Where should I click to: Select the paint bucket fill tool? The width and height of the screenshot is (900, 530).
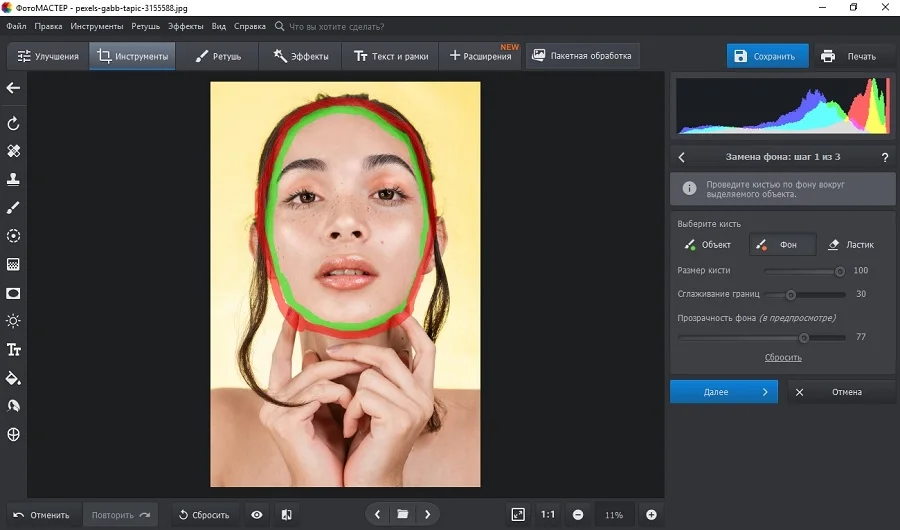click(x=13, y=378)
